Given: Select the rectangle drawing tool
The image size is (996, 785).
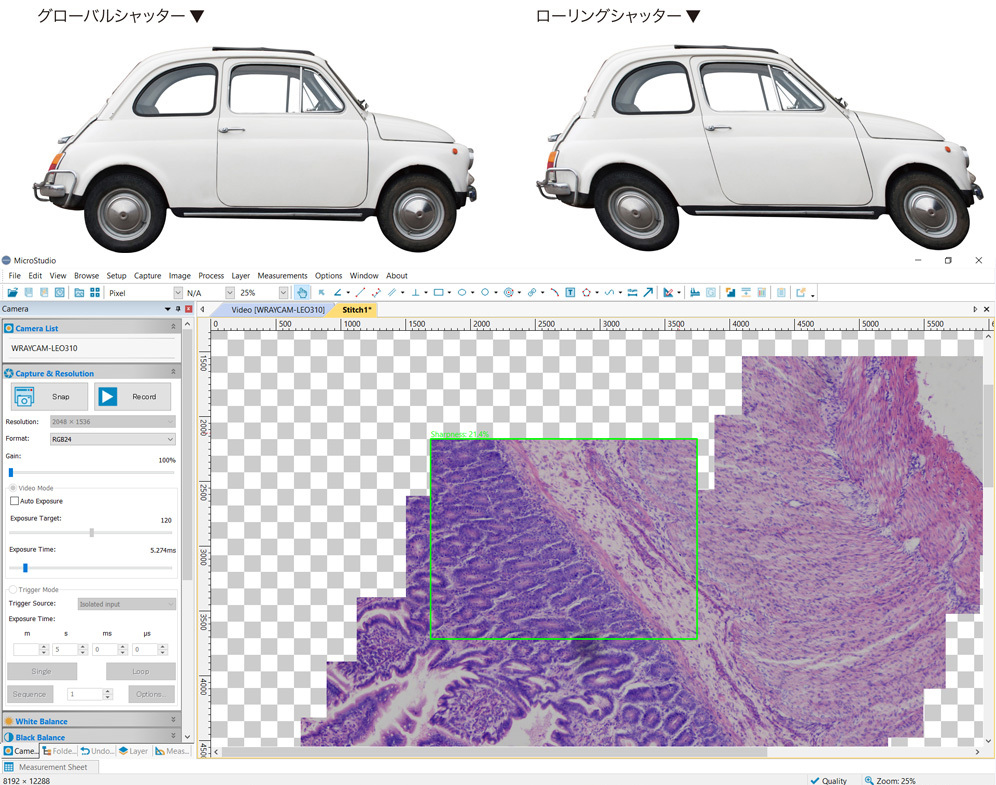Looking at the screenshot, I should pyautogui.click(x=438, y=293).
